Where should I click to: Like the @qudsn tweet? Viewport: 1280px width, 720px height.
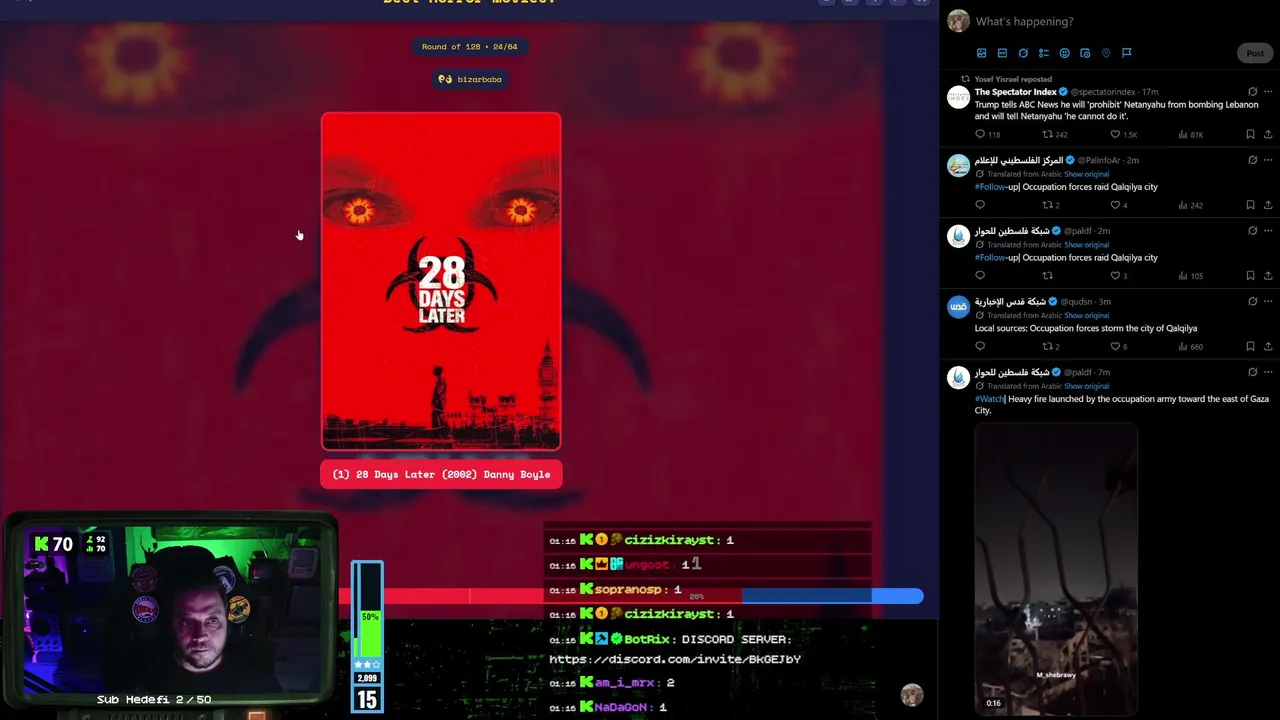[1115, 347]
